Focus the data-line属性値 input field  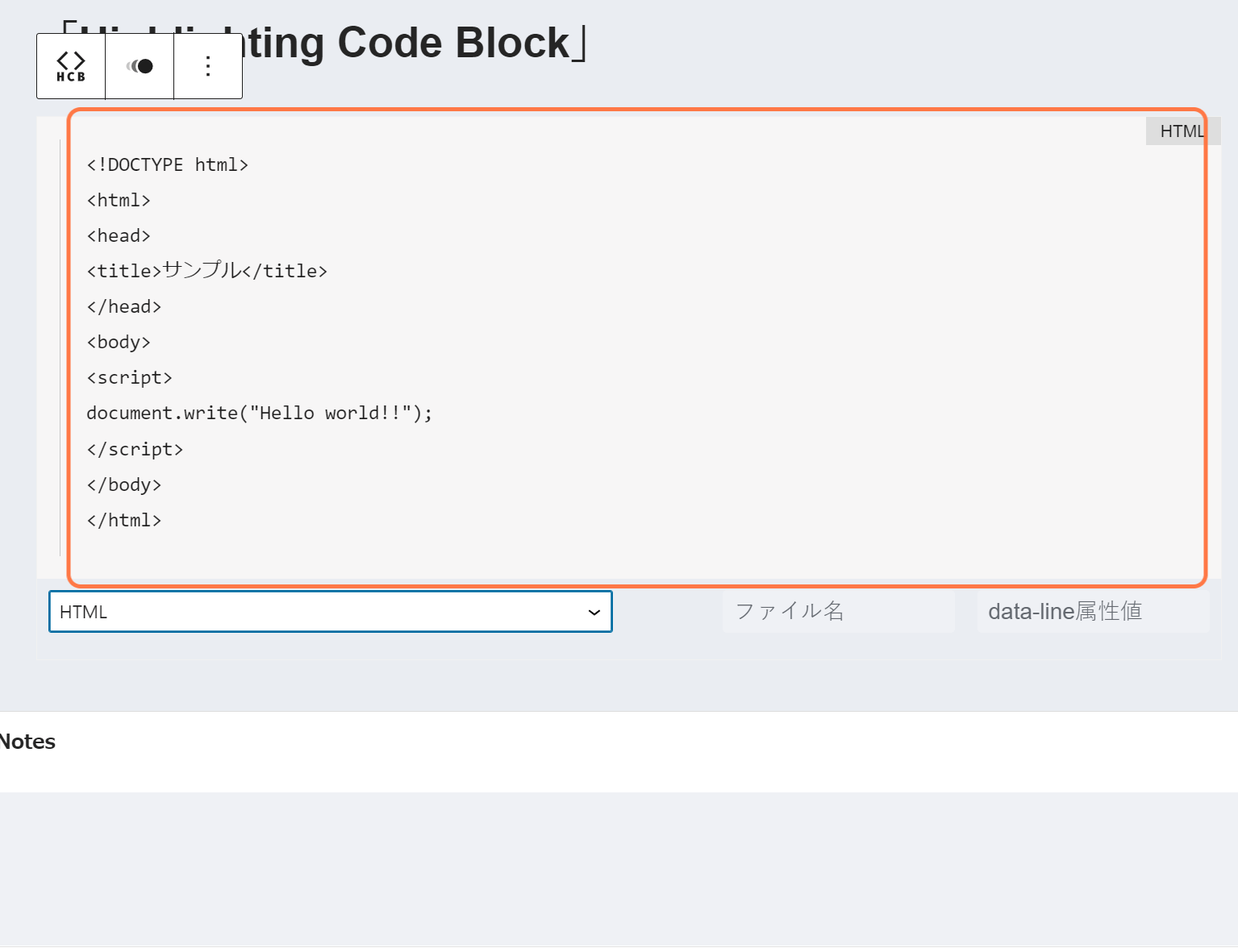click(x=1093, y=612)
